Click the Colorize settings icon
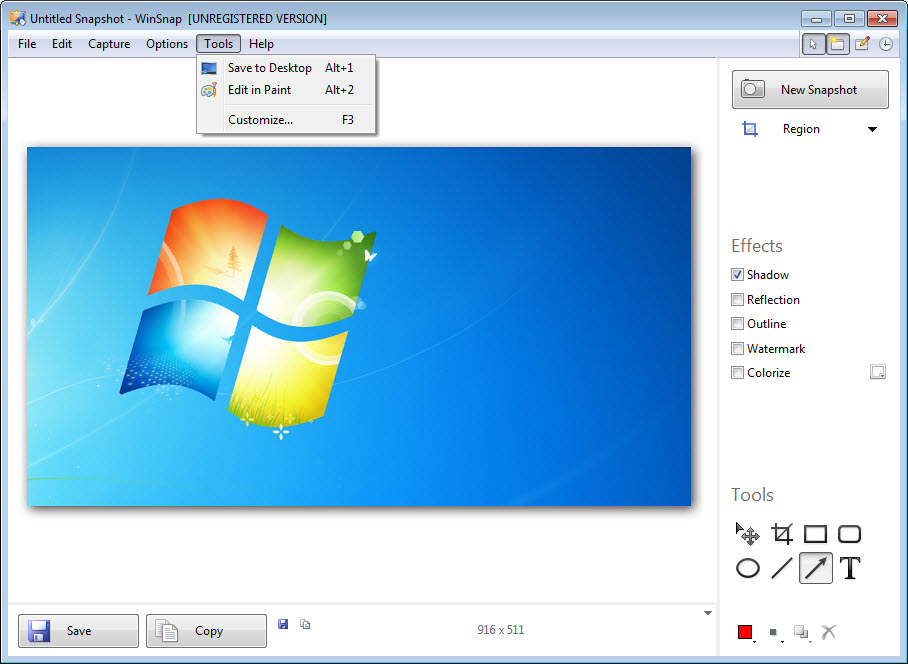The height and width of the screenshot is (664, 908). (x=878, y=372)
